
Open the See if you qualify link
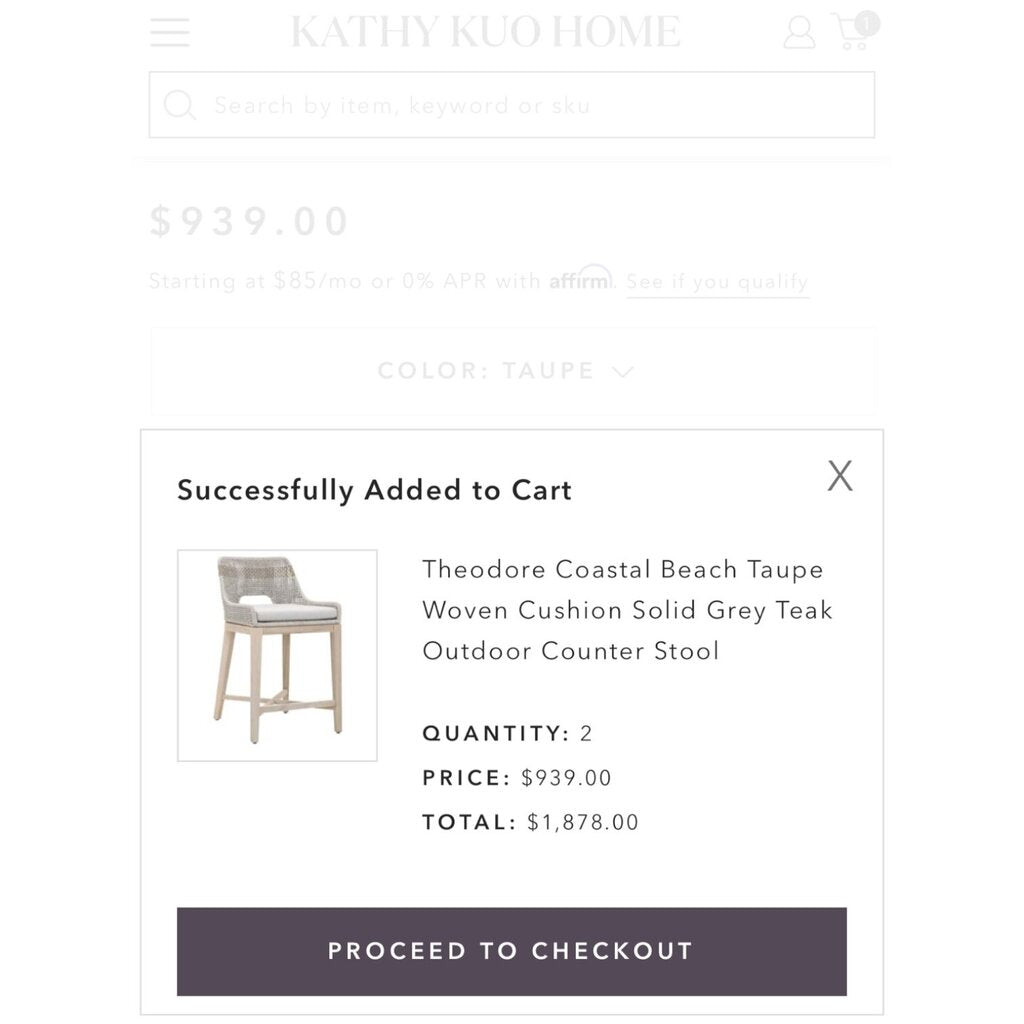pos(718,282)
